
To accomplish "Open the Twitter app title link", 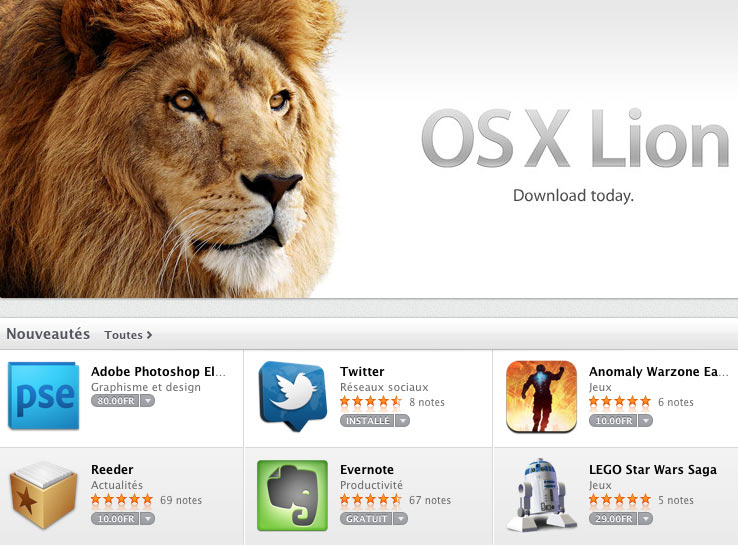I will [x=362, y=371].
